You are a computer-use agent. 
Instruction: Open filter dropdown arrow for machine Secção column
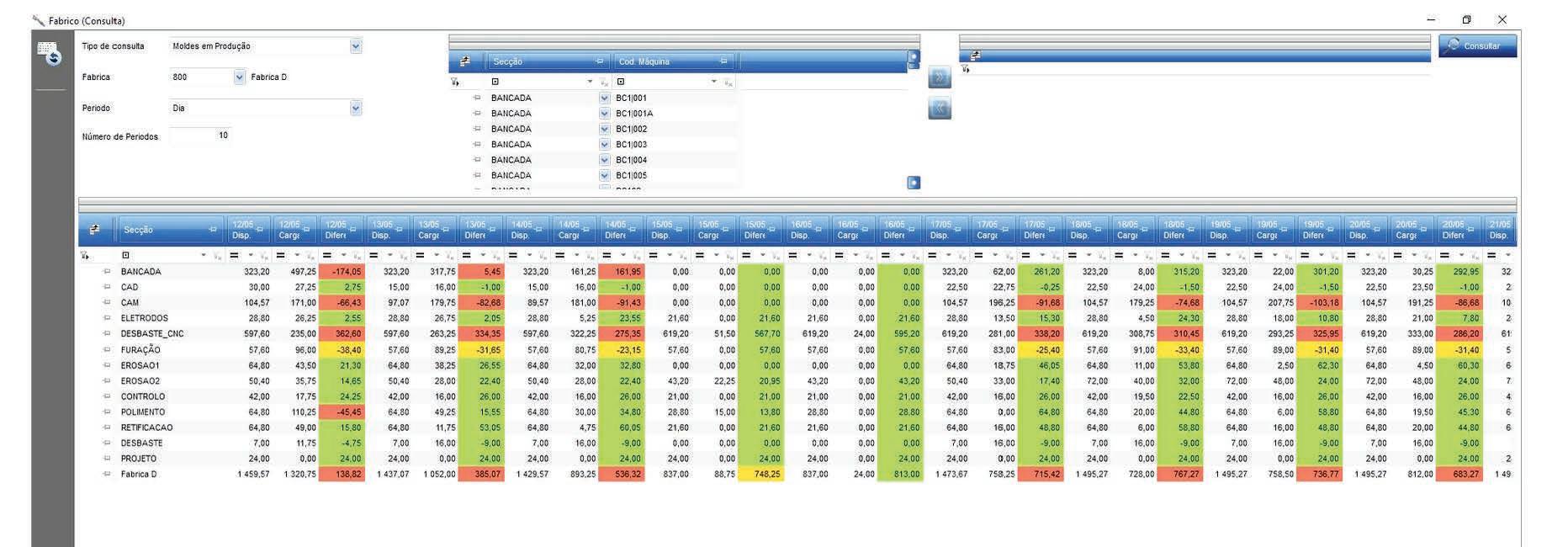tap(590, 82)
